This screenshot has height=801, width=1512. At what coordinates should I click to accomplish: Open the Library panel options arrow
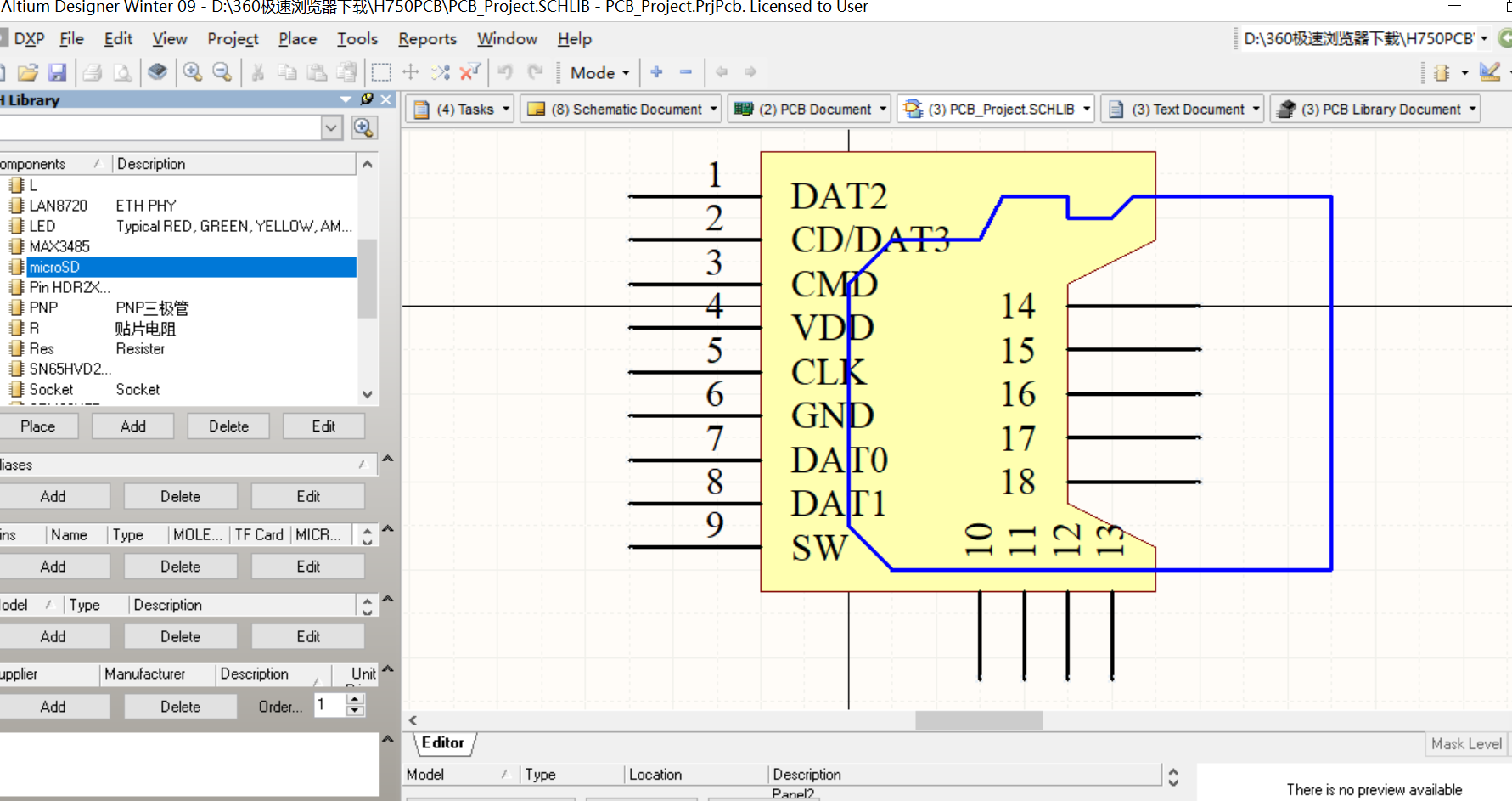[346, 99]
